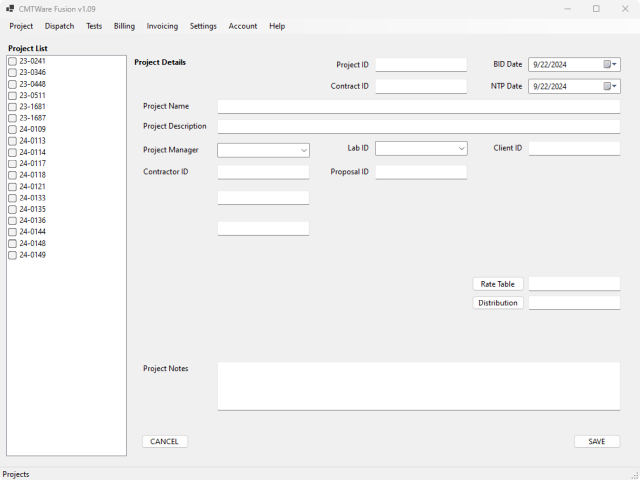
Task: Click the Client ID input field
Action: click(574, 148)
